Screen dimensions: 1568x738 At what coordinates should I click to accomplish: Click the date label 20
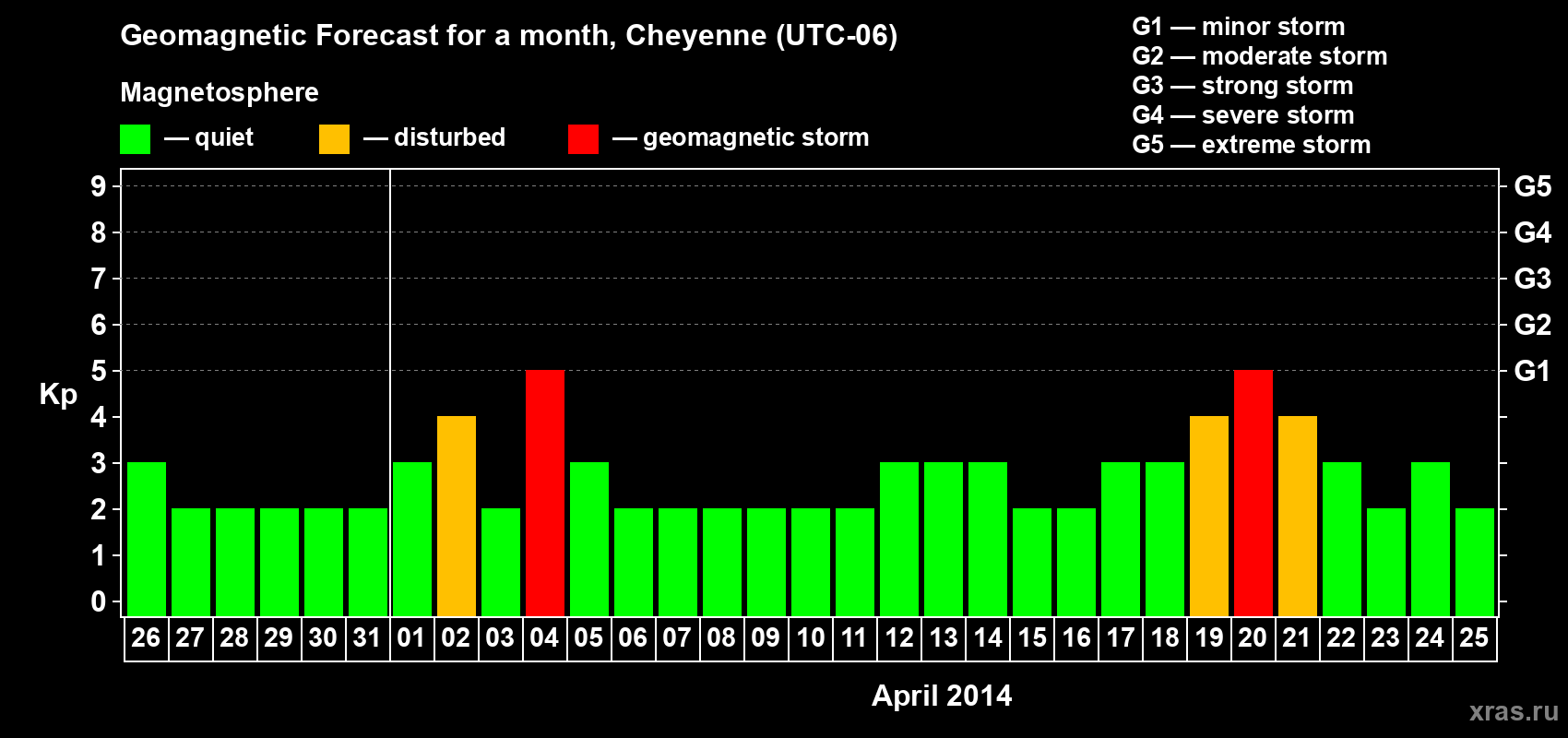pos(1253,637)
